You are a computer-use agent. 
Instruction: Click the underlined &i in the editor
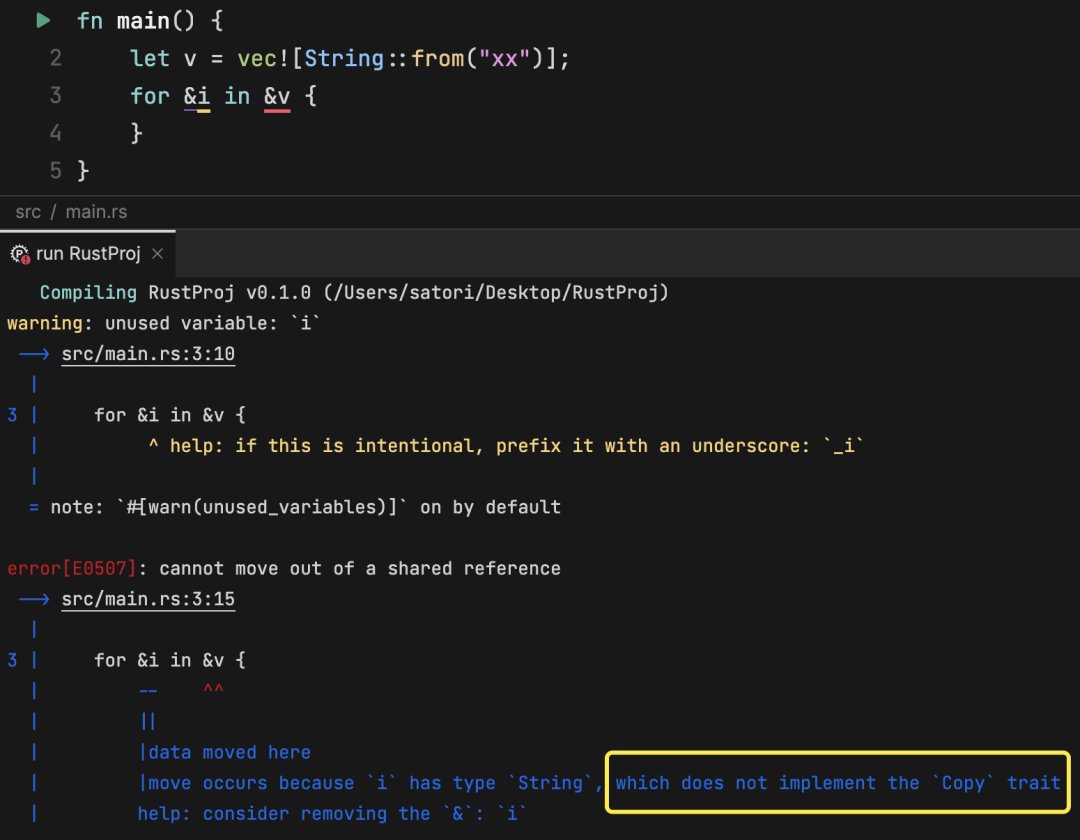pos(197,96)
